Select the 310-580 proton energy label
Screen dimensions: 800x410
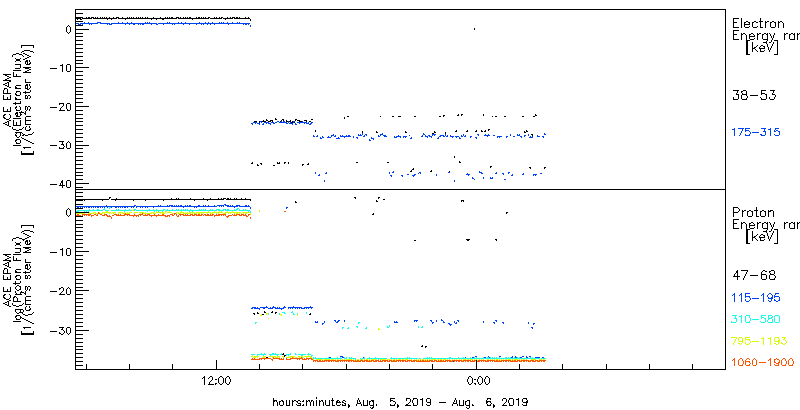pyautogui.click(x=756, y=320)
